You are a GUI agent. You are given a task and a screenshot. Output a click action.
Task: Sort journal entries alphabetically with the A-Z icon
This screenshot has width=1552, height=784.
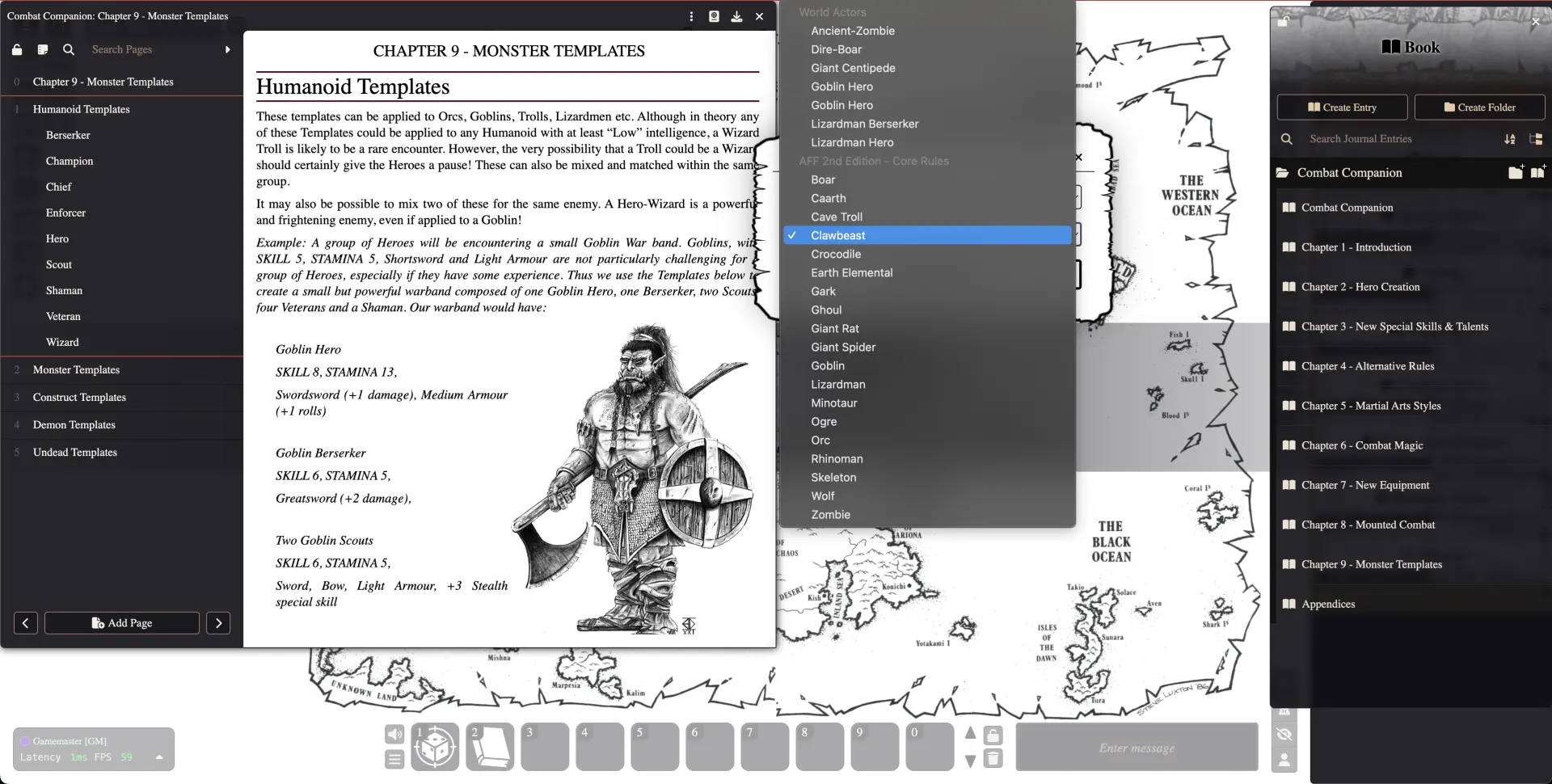(x=1509, y=139)
